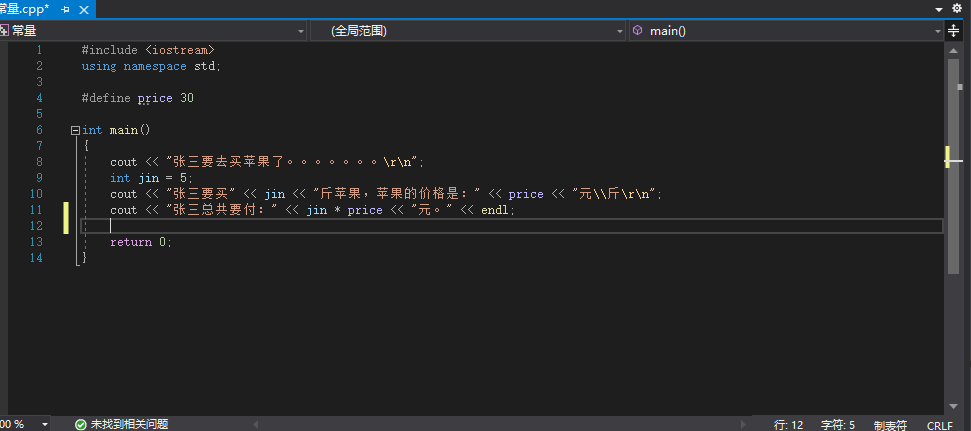Click the jin * price expression on line 11
This screenshot has width=971, height=431.
344,211
